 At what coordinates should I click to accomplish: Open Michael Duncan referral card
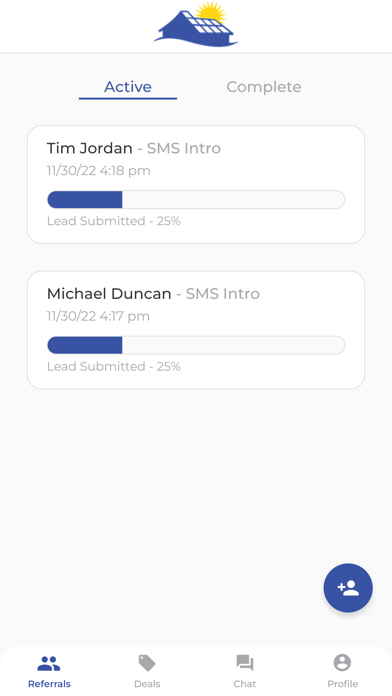coord(196,330)
